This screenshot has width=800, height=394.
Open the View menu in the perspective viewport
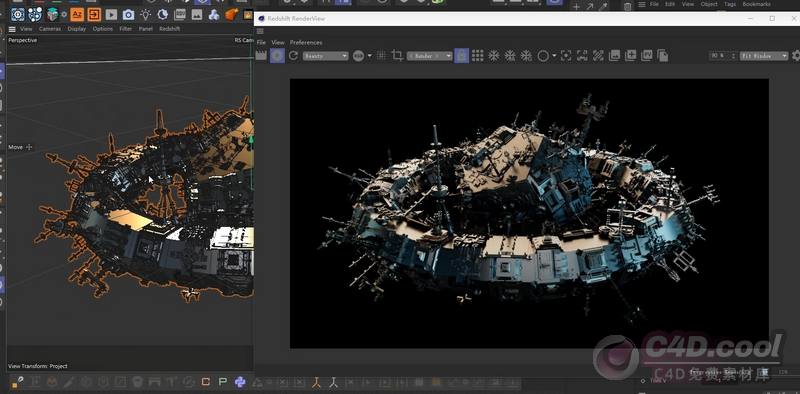pyautogui.click(x=26, y=29)
